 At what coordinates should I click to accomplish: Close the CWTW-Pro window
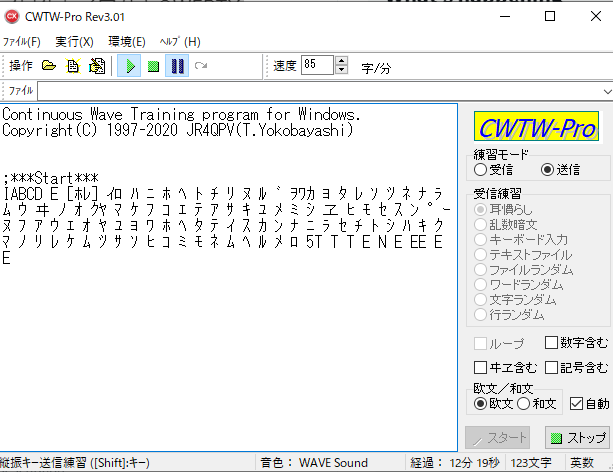596,16
